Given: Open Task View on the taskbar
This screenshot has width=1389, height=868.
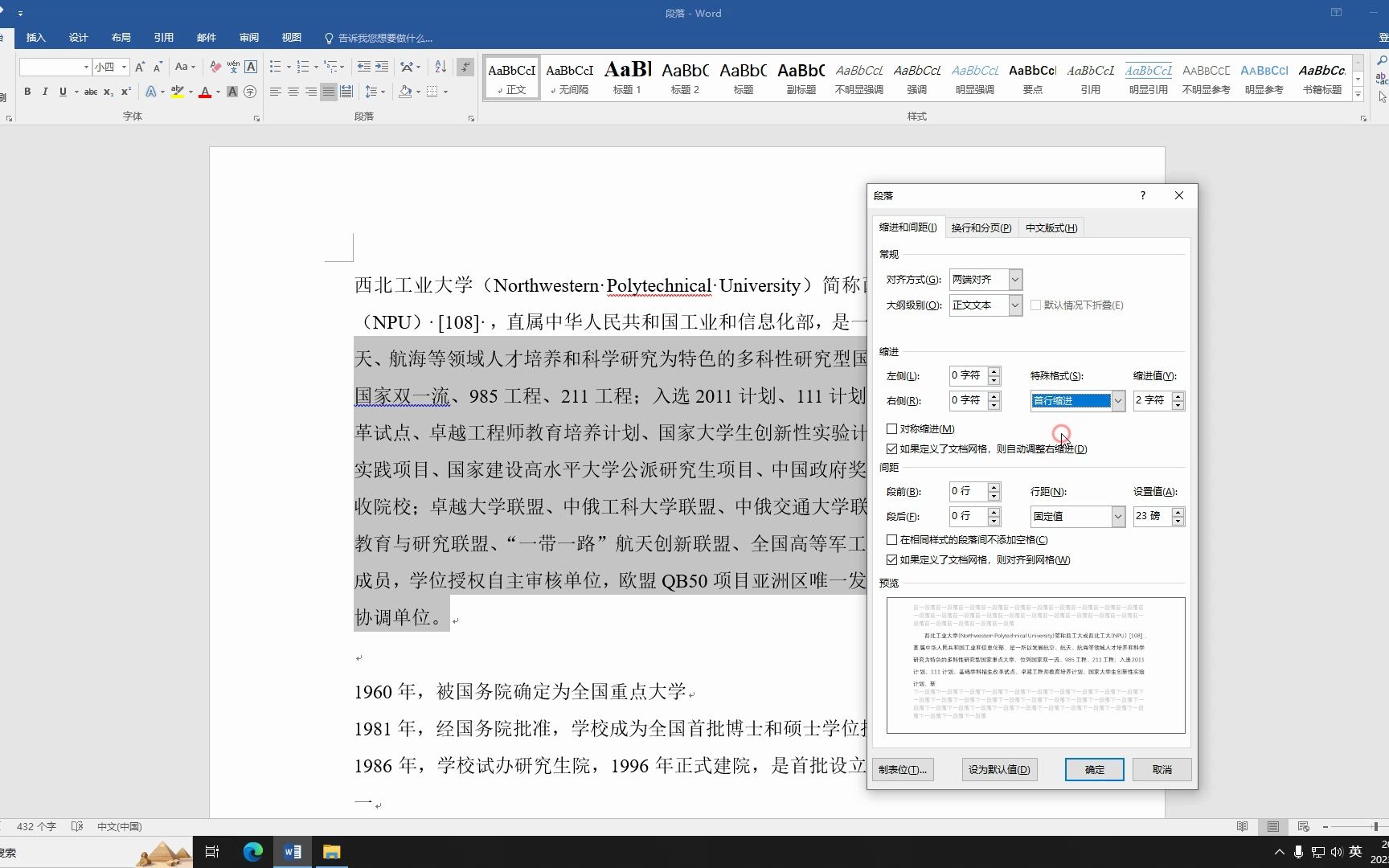Looking at the screenshot, I should tap(212, 852).
